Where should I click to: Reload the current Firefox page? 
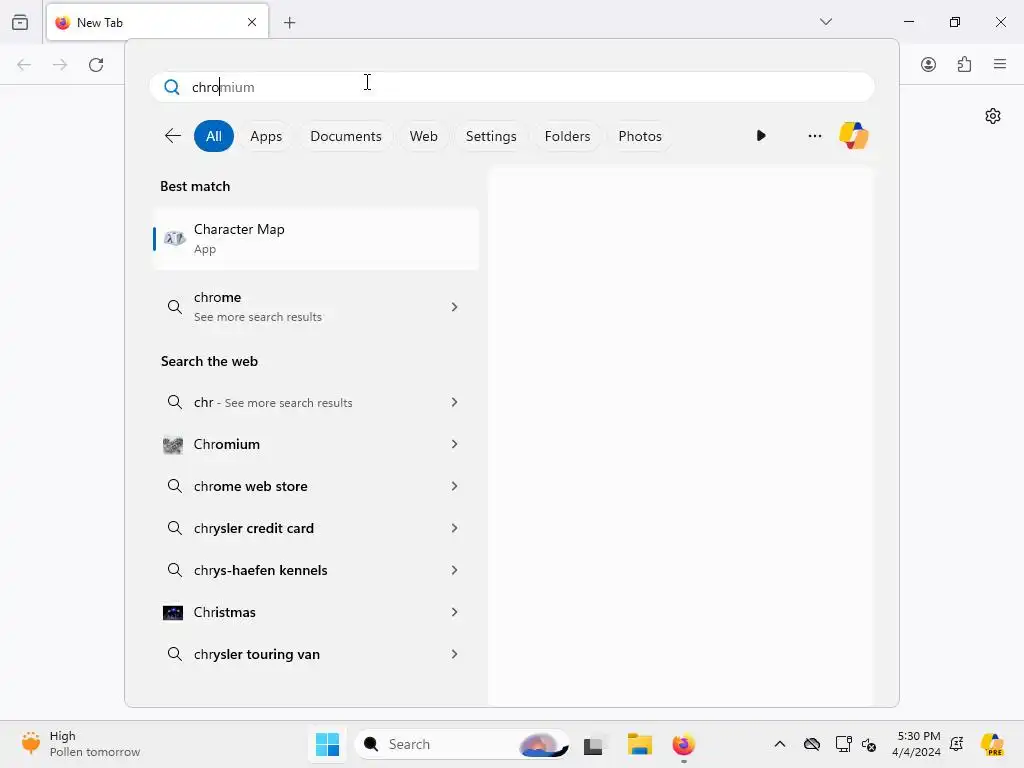(96, 65)
